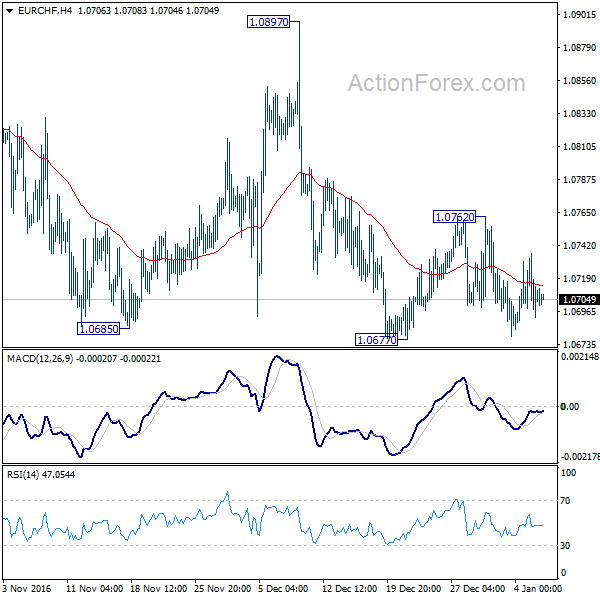Click the 1.08560 price axis value
The image size is (600, 600).
point(579,80)
